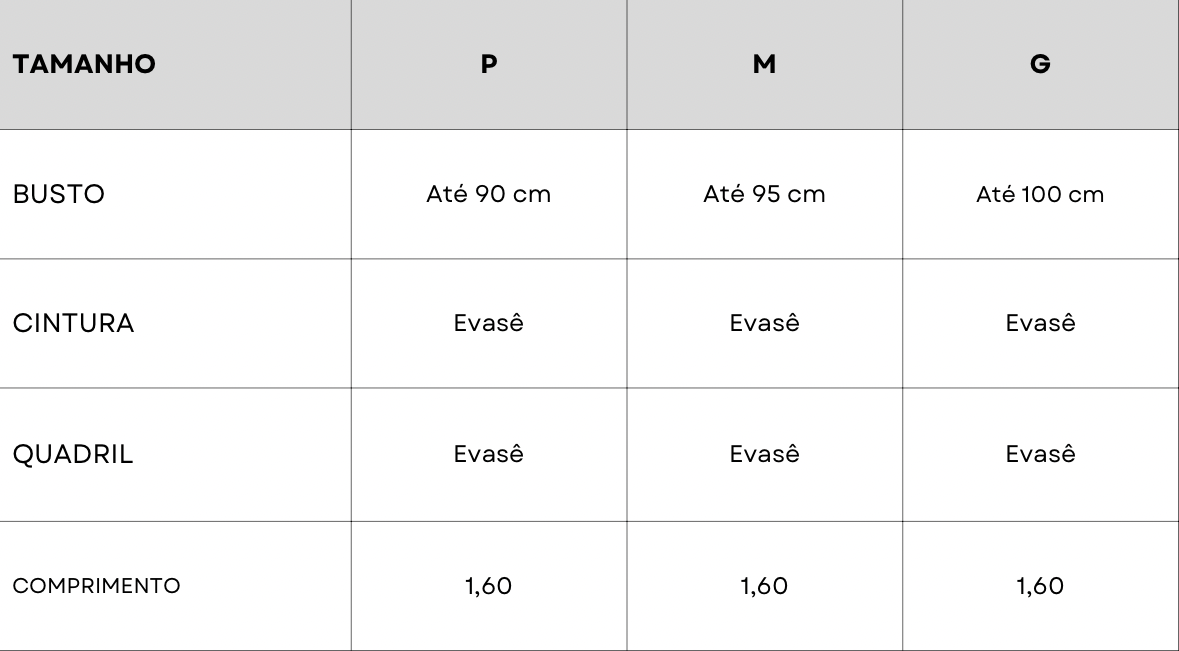Click the QUADRIL row label
This screenshot has width=1179, height=651.
[x=73, y=455]
